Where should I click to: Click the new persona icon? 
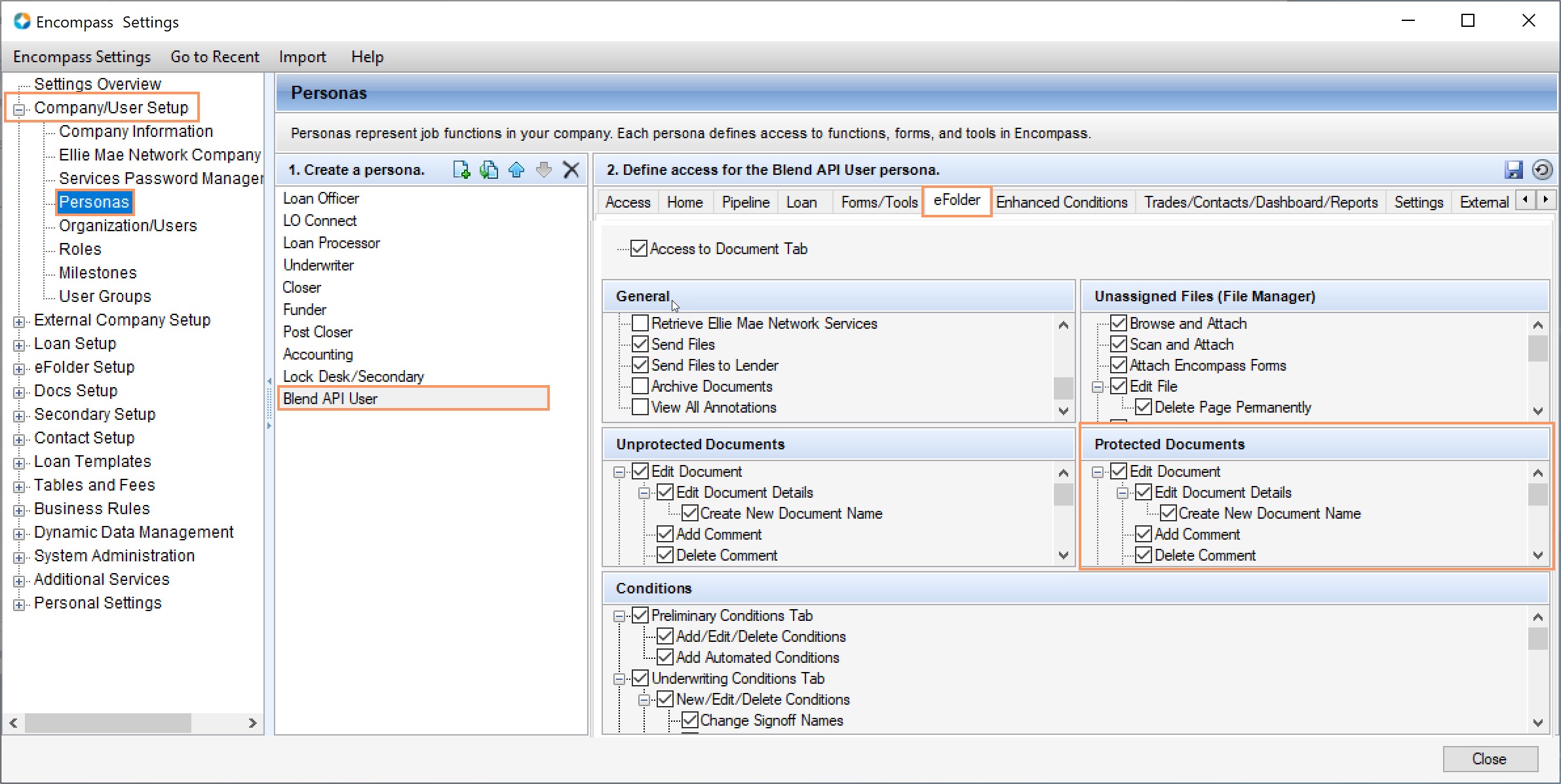(x=461, y=170)
